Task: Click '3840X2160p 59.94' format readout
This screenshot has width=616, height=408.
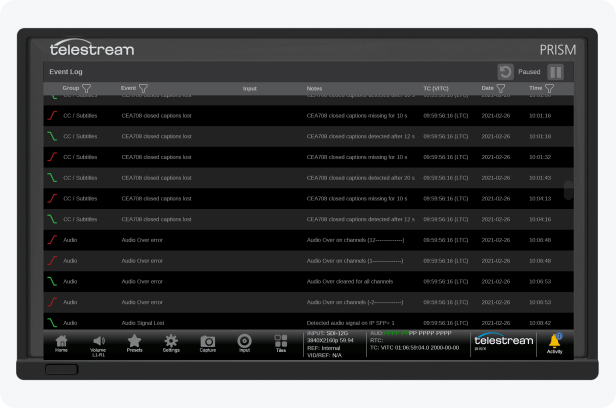Action: pos(330,340)
